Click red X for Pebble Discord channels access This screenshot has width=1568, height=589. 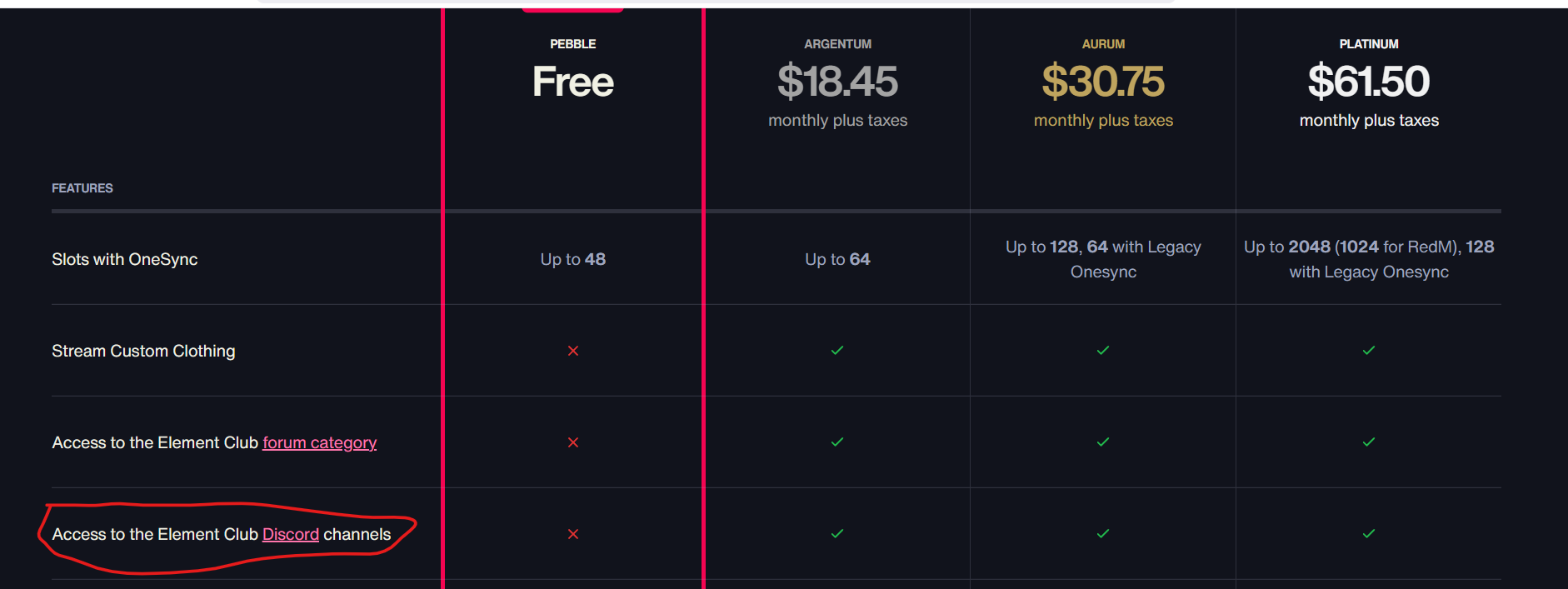[573, 534]
